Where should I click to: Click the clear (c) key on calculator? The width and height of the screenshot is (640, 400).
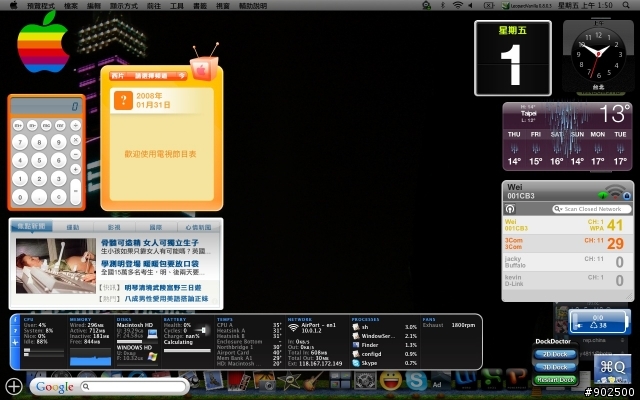click(58, 197)
